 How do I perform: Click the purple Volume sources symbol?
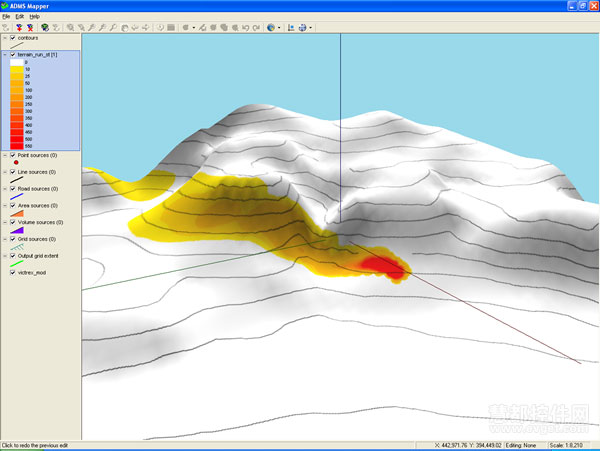[17, 230]
